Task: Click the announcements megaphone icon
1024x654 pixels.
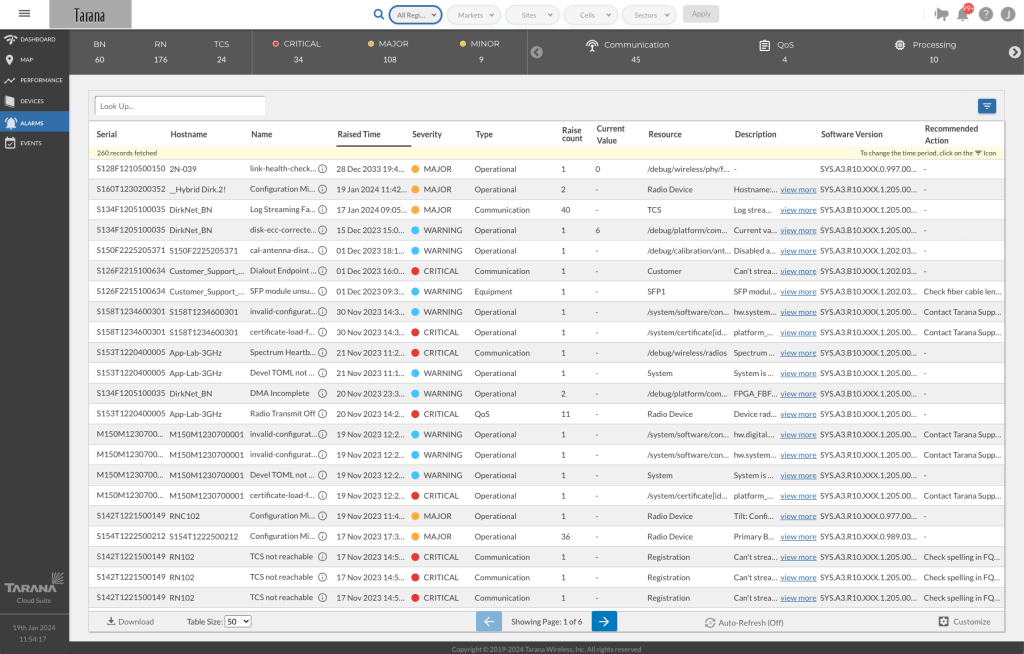Action: coord(939,14)
